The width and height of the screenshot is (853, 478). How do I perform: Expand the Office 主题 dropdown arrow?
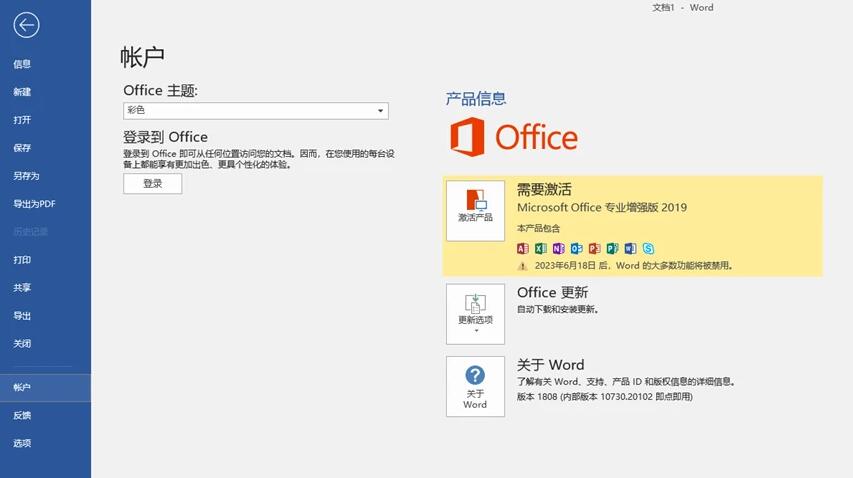[x=380, y=111]
